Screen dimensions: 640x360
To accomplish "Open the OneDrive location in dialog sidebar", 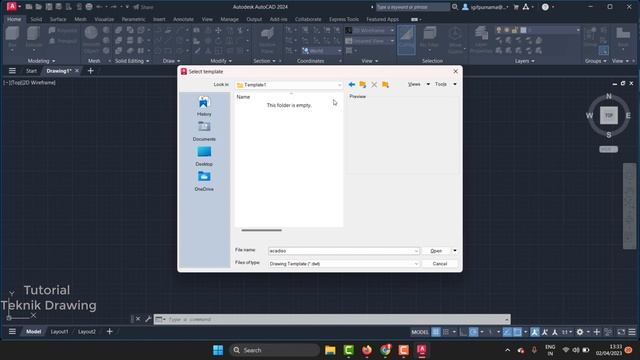I will 204,181.
